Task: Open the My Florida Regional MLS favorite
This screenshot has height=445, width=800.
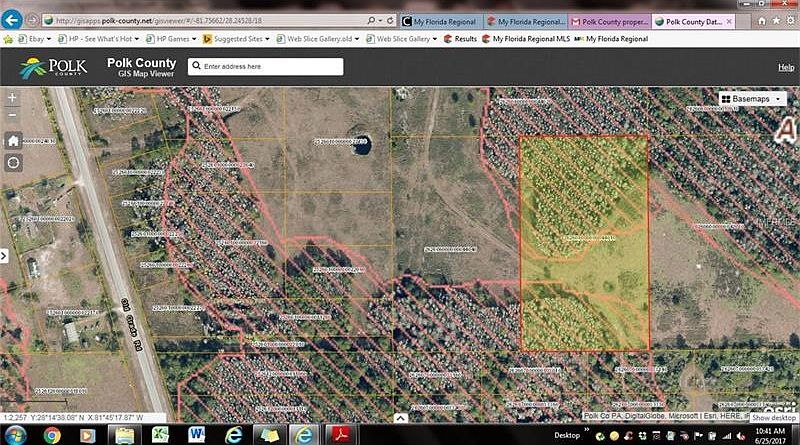Action: pyautogui.click(x=526, y=39)
